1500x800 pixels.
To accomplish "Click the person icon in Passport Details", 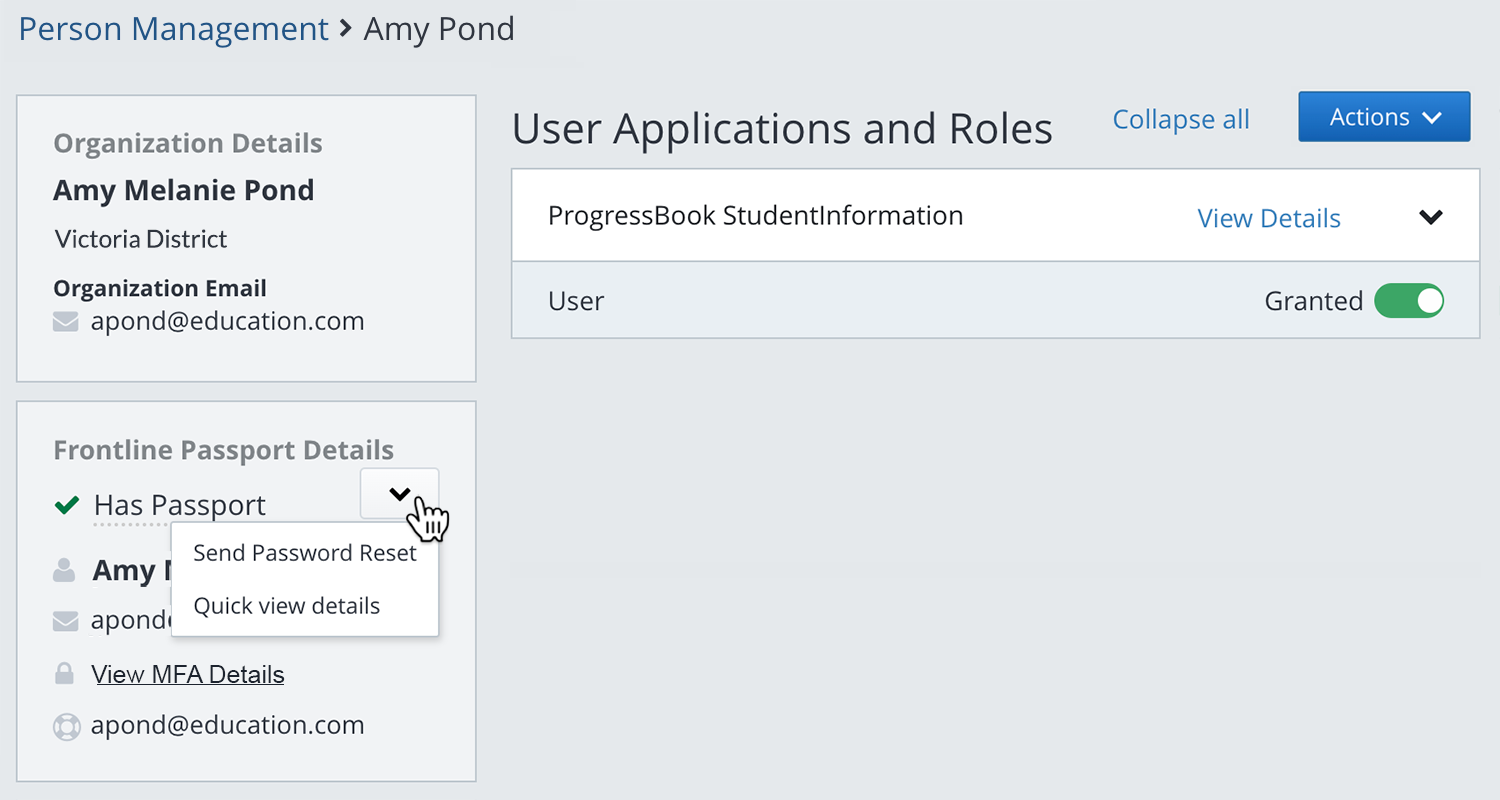I will [65, 571].
